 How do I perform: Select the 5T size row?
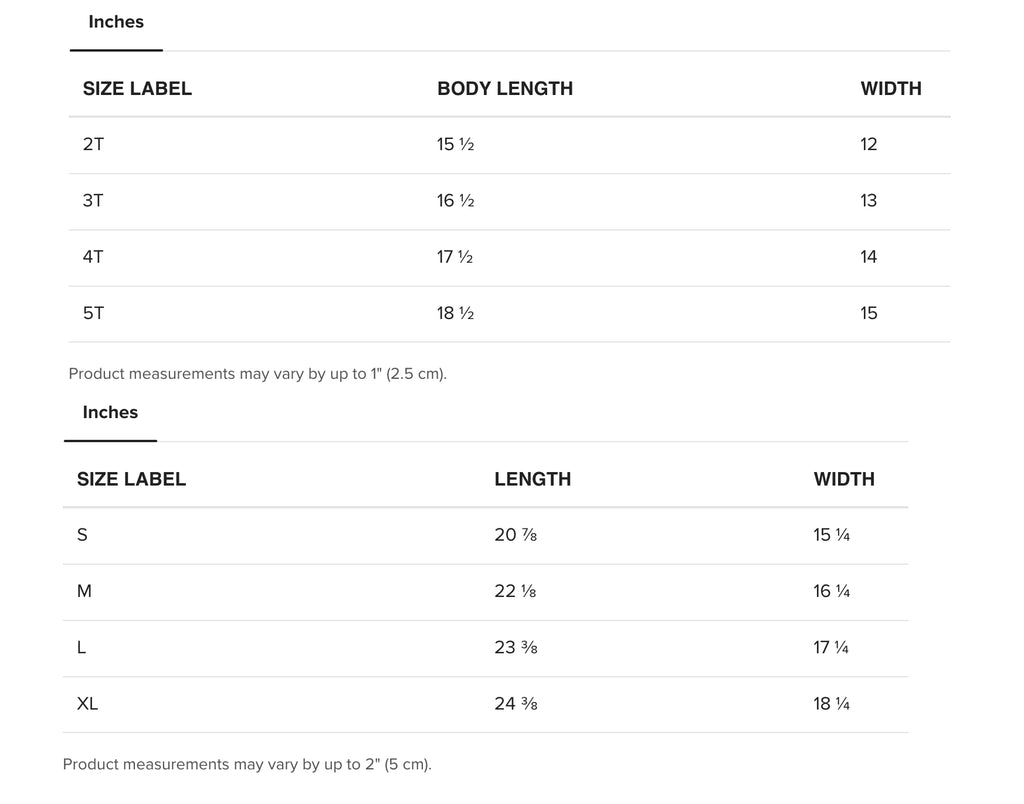[509, 314]
